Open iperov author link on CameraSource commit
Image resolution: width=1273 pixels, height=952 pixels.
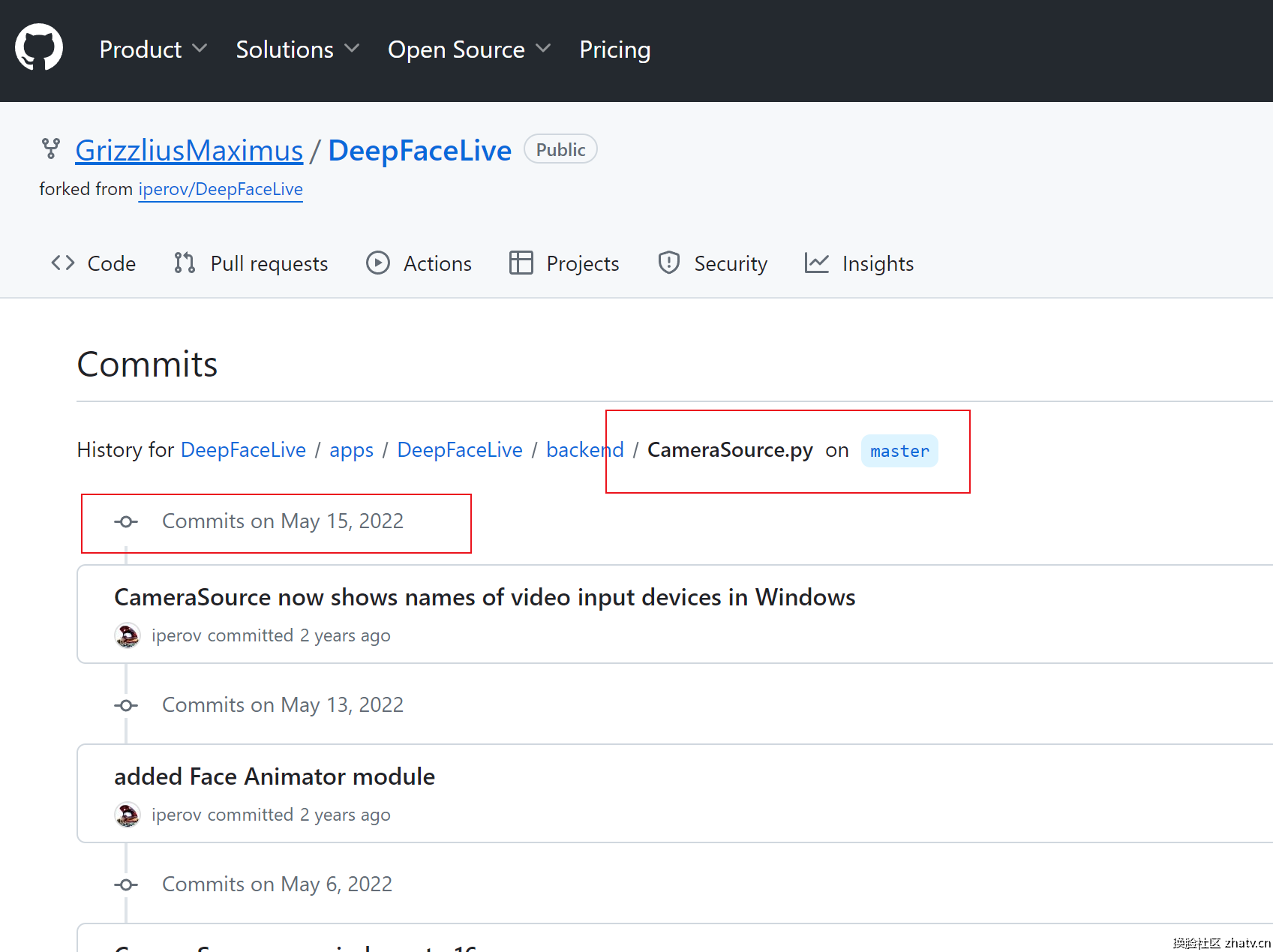pos(176,635)
